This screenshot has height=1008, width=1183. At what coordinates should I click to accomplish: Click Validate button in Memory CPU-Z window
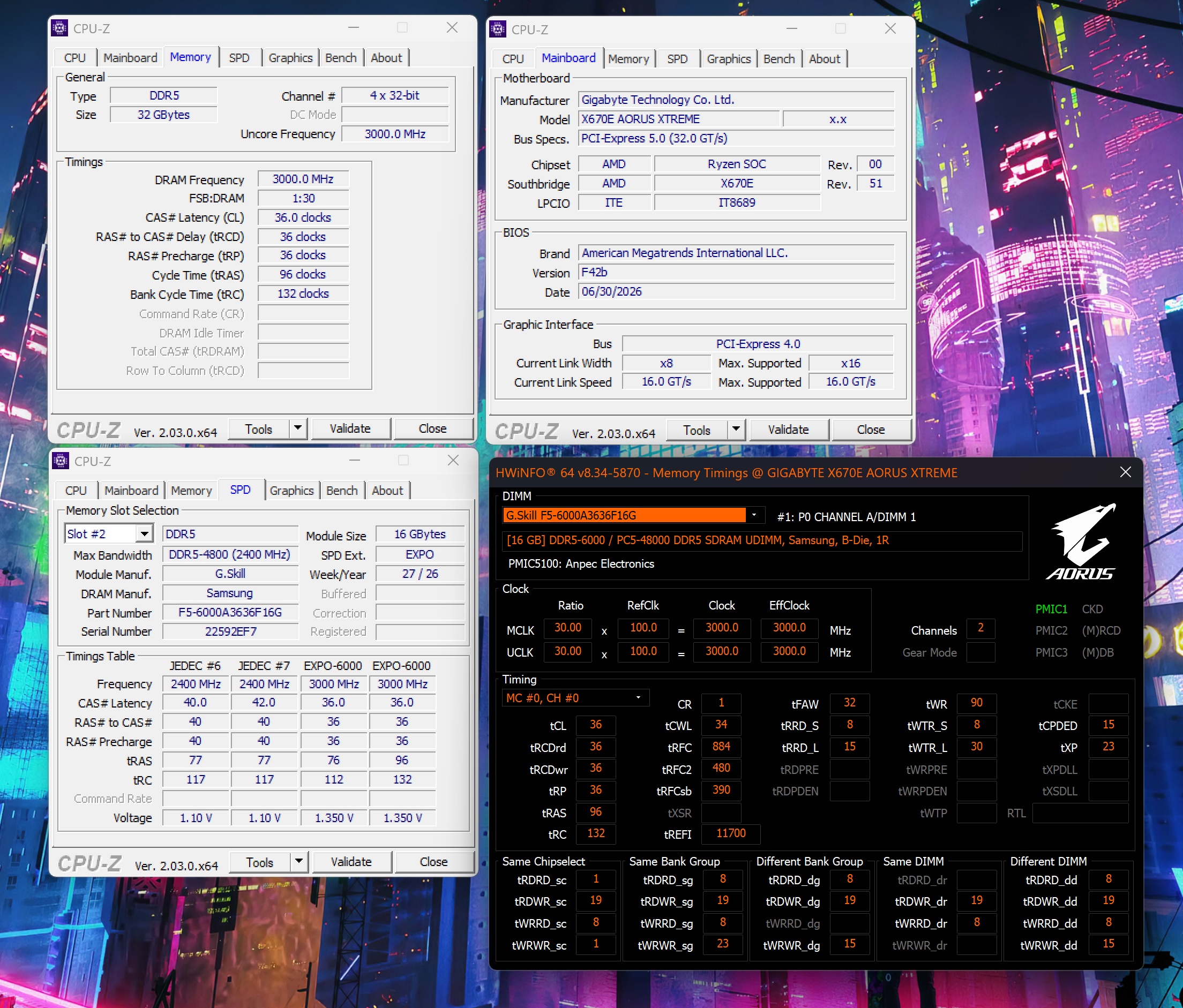(x=350, y=428)
